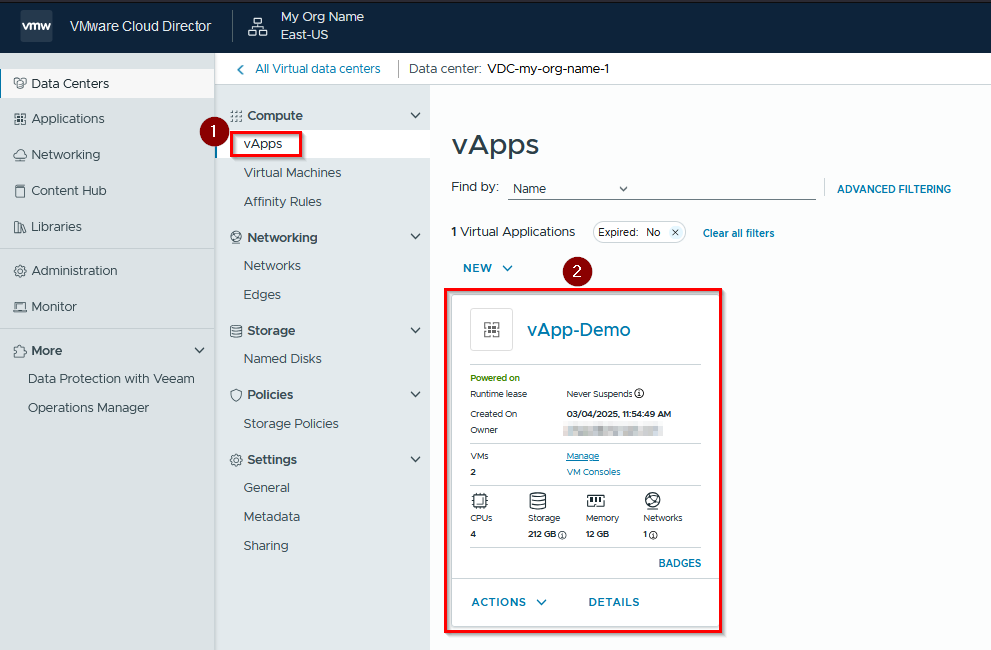Click the Libraries books icon

[x=20, y=227]
